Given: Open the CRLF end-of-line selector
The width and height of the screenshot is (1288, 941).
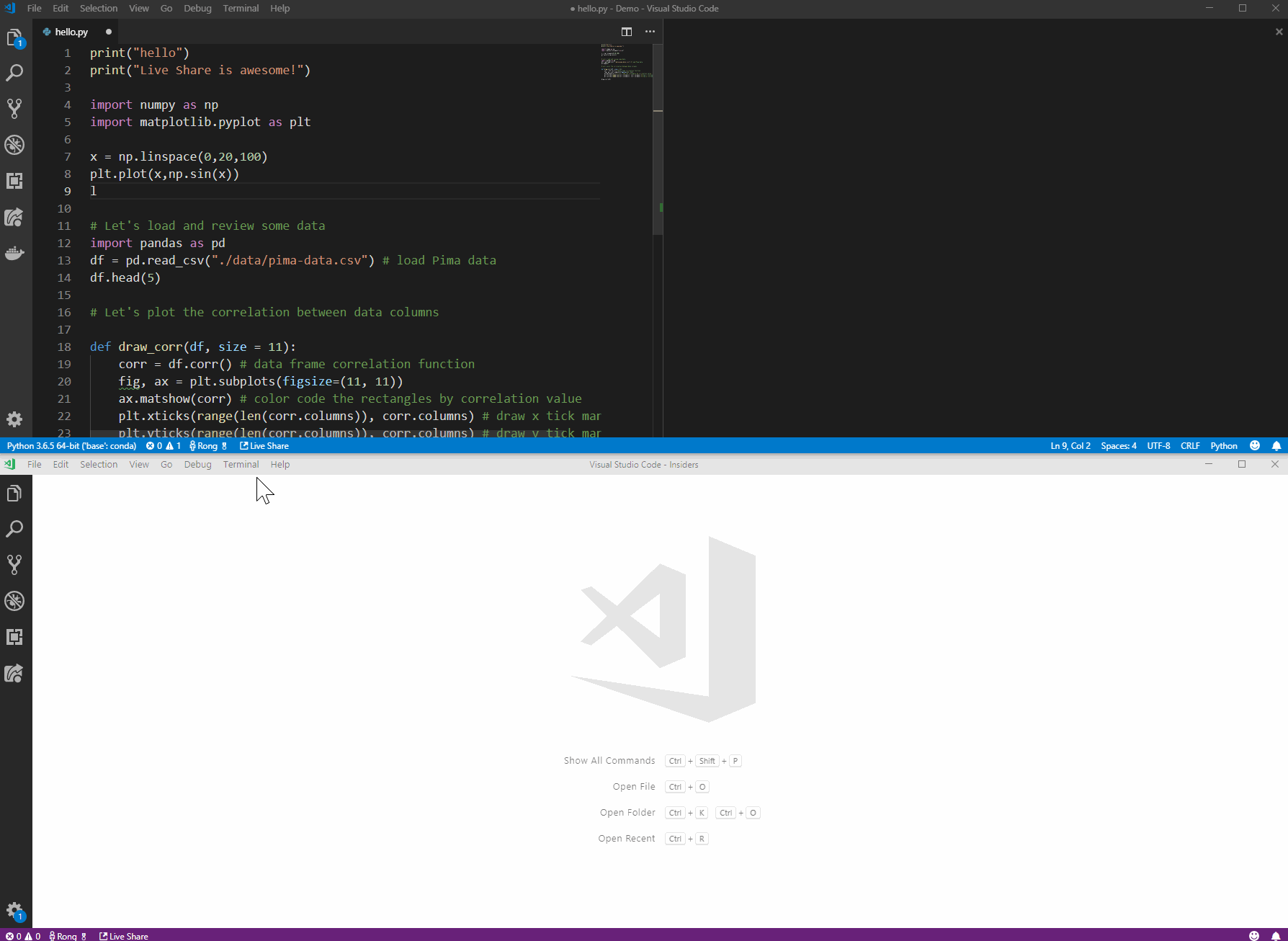Looking at the screenshot, I should pyautogui.click(x=1190, y=446).
